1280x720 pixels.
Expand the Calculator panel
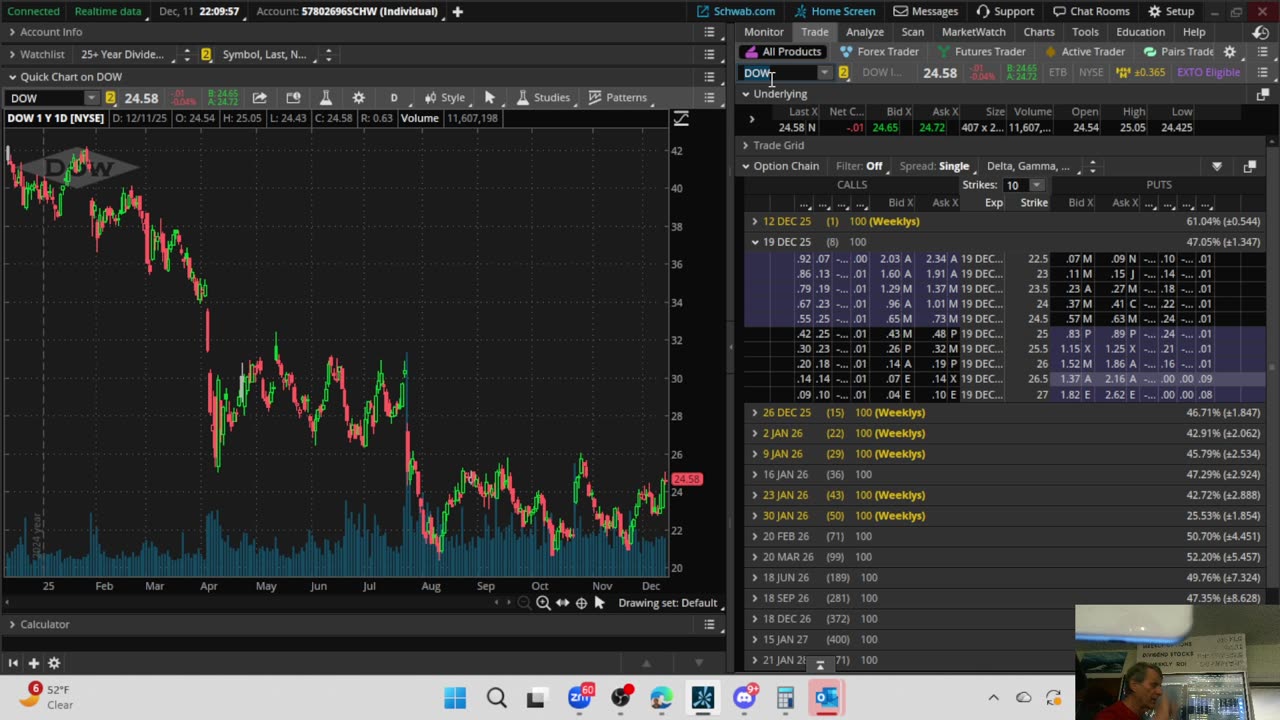click(x=12, y=624)
